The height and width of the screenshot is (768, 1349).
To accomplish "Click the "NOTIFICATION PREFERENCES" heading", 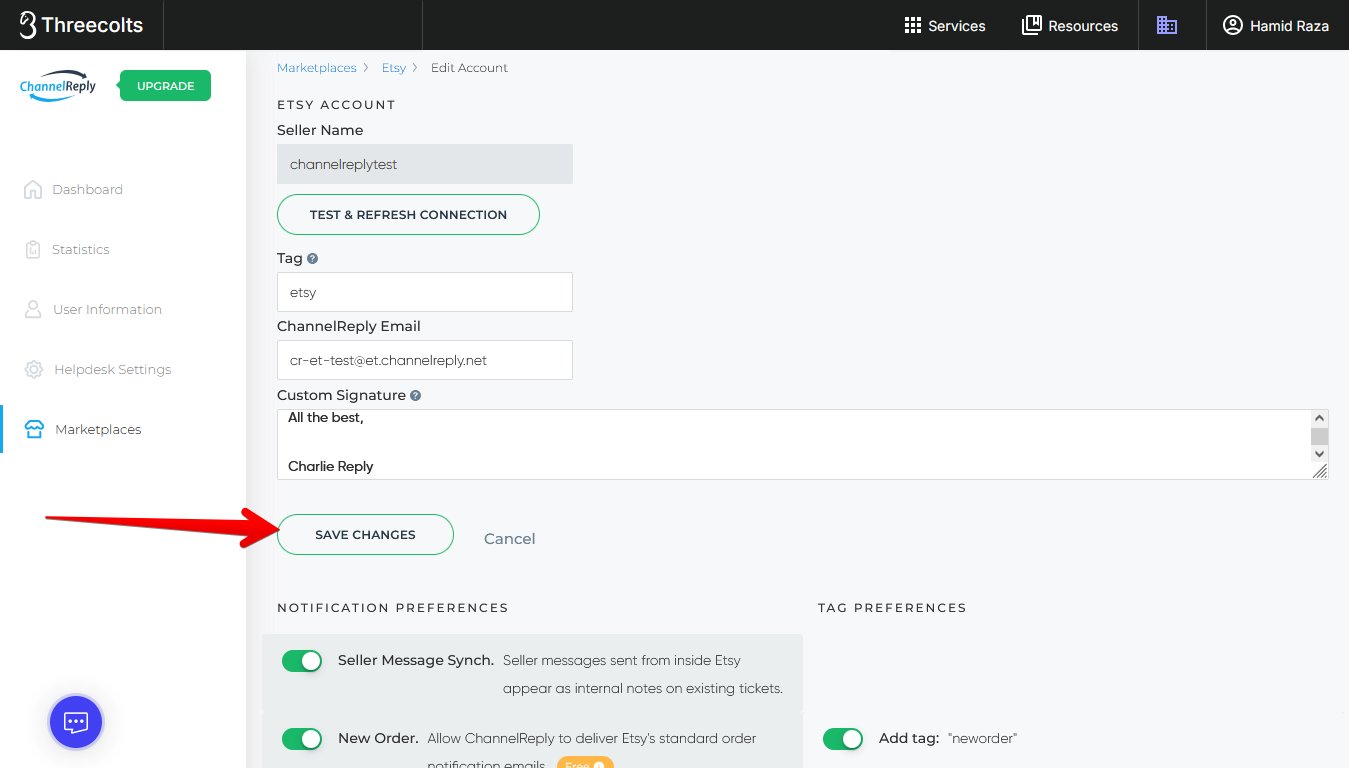I will click(393, 608).
